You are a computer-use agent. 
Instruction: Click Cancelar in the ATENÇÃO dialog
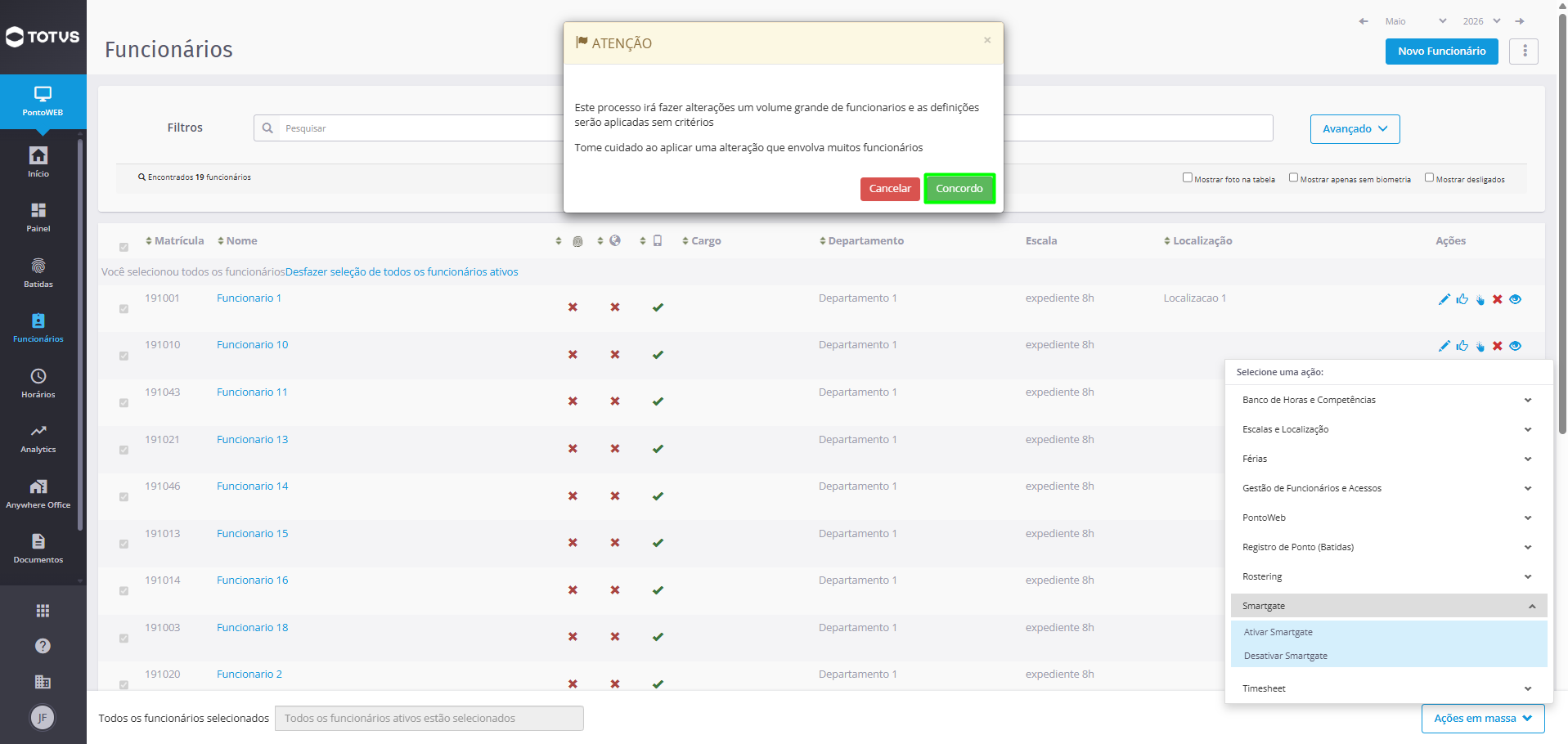(890, 189)
